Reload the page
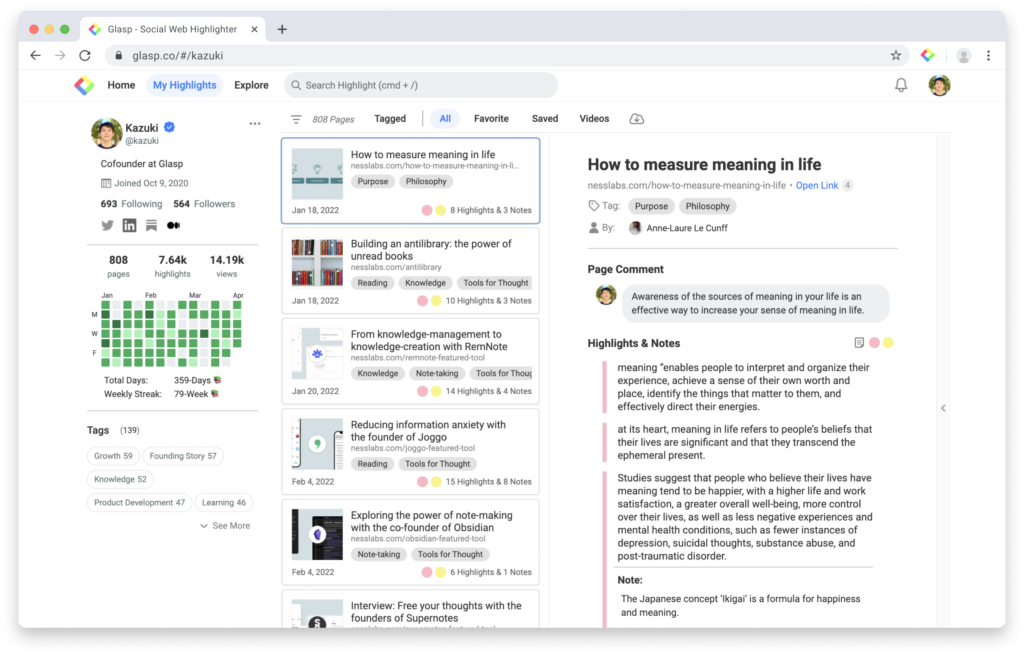This screenshot has width=1024, height=654. [x=85, y=56]
